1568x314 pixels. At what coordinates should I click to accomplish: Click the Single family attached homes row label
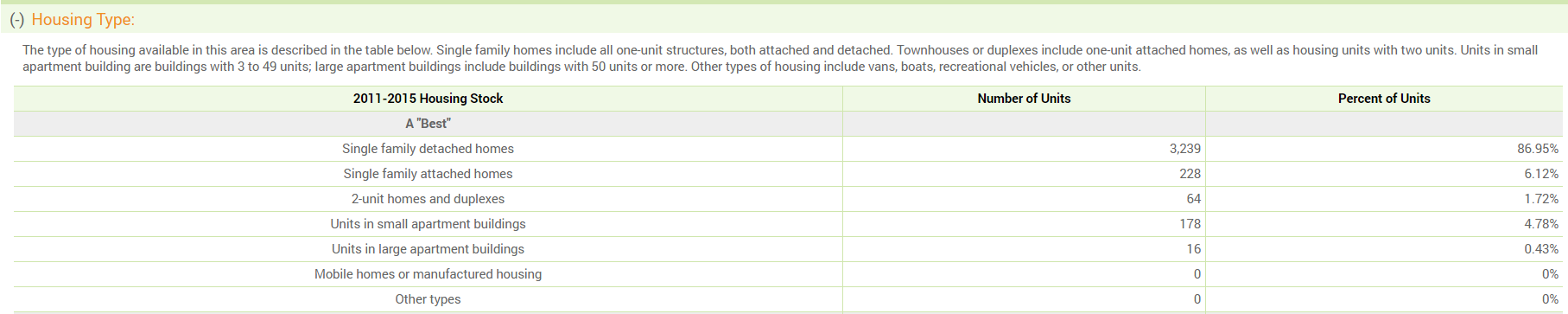coord(428,174)
